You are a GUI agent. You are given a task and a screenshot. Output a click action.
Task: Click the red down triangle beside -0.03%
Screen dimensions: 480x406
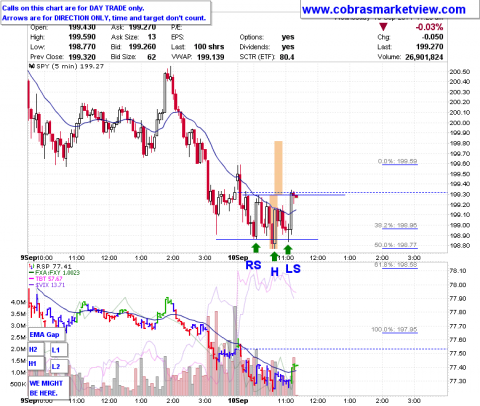point(384,27)
